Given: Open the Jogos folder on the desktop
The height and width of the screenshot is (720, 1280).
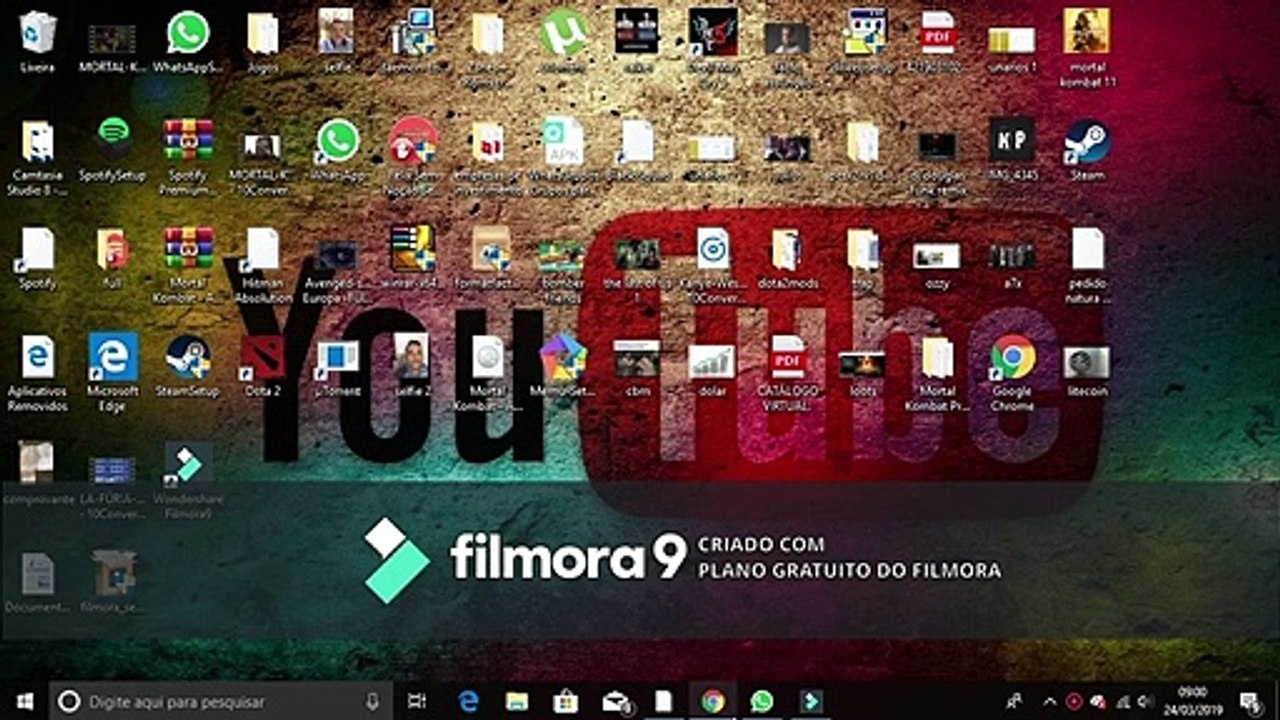Looking at the screenshot, I should 262,41.
